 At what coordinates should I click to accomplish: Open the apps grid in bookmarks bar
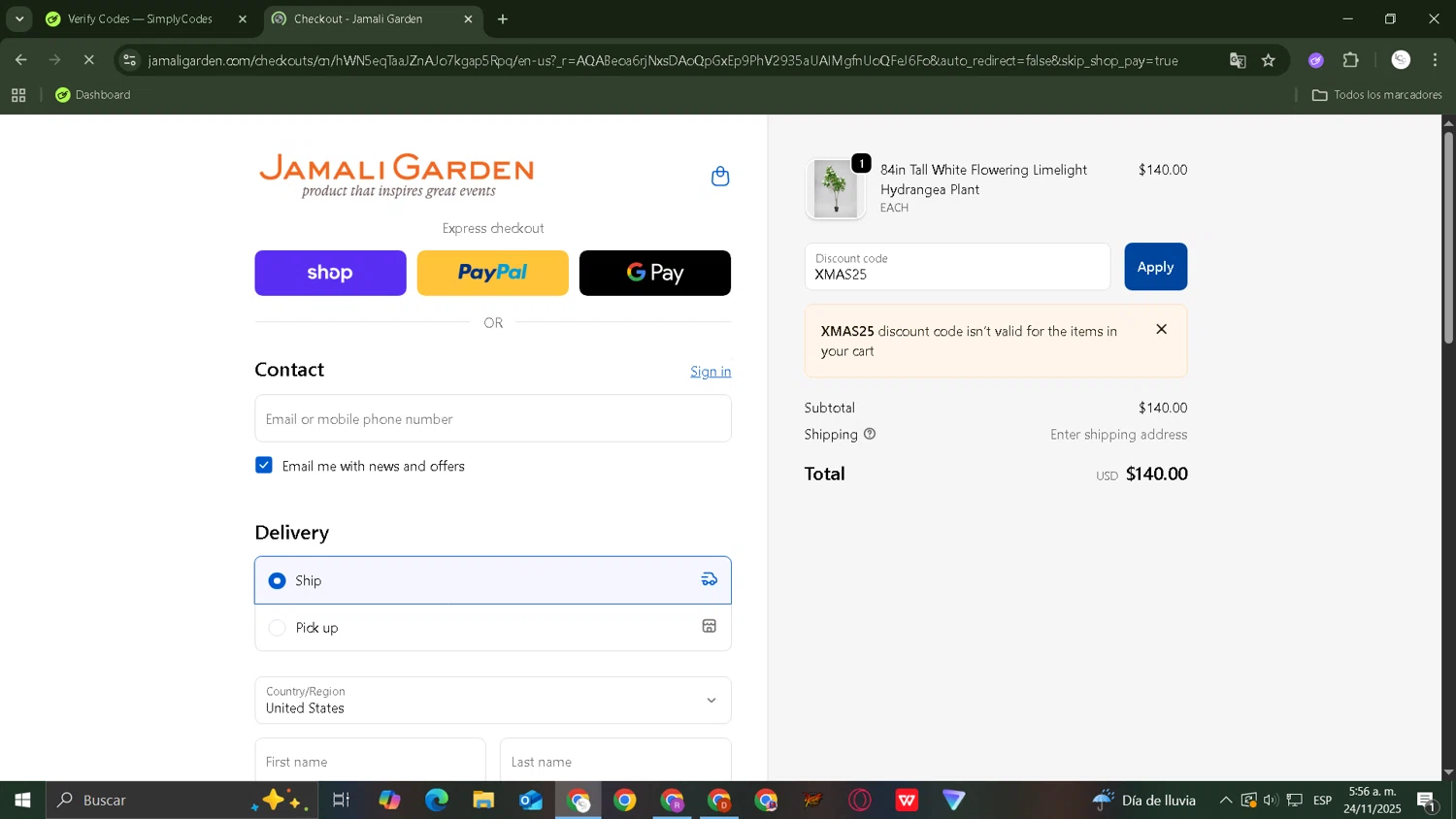pos(18,95)
